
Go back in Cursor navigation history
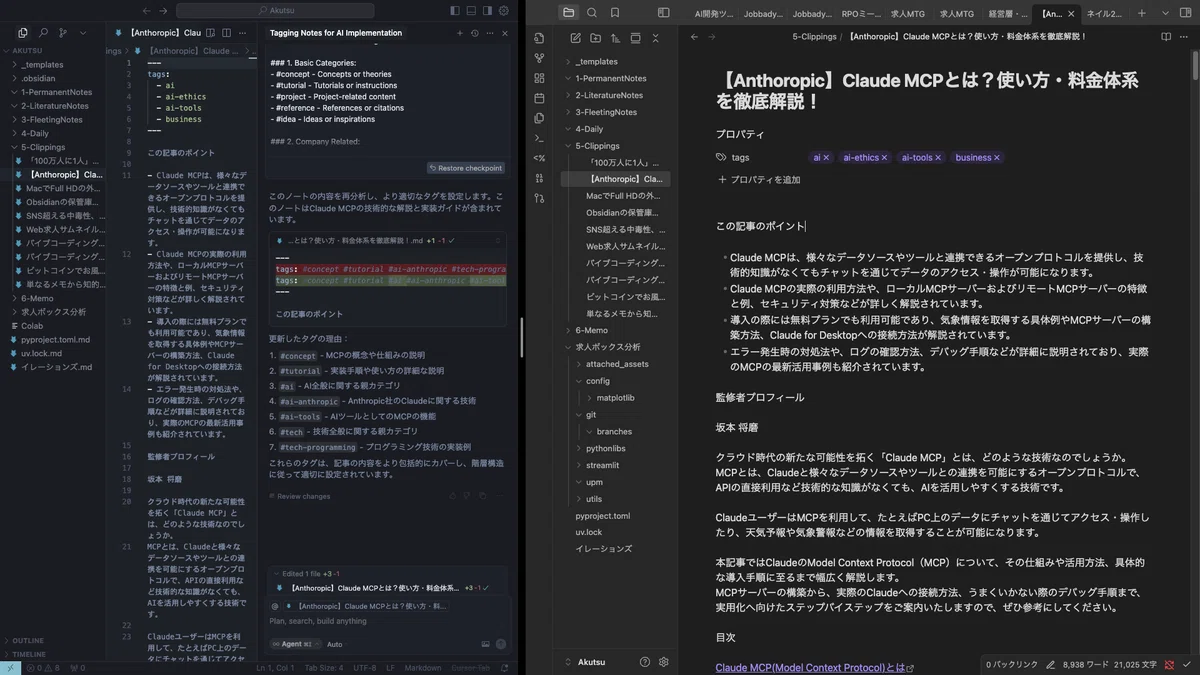coord(146,10)
